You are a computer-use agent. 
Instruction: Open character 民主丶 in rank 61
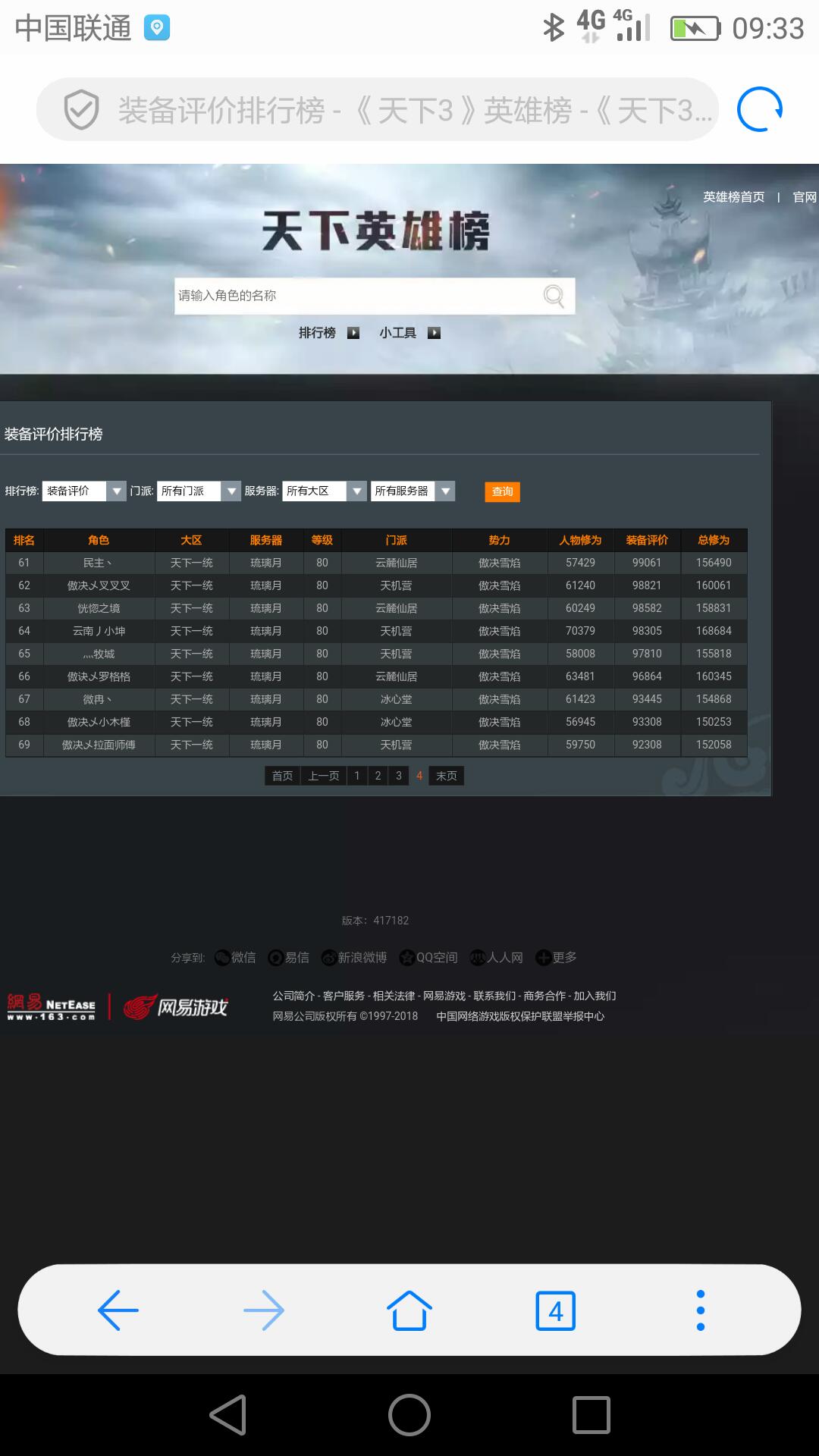click(99, 563)
